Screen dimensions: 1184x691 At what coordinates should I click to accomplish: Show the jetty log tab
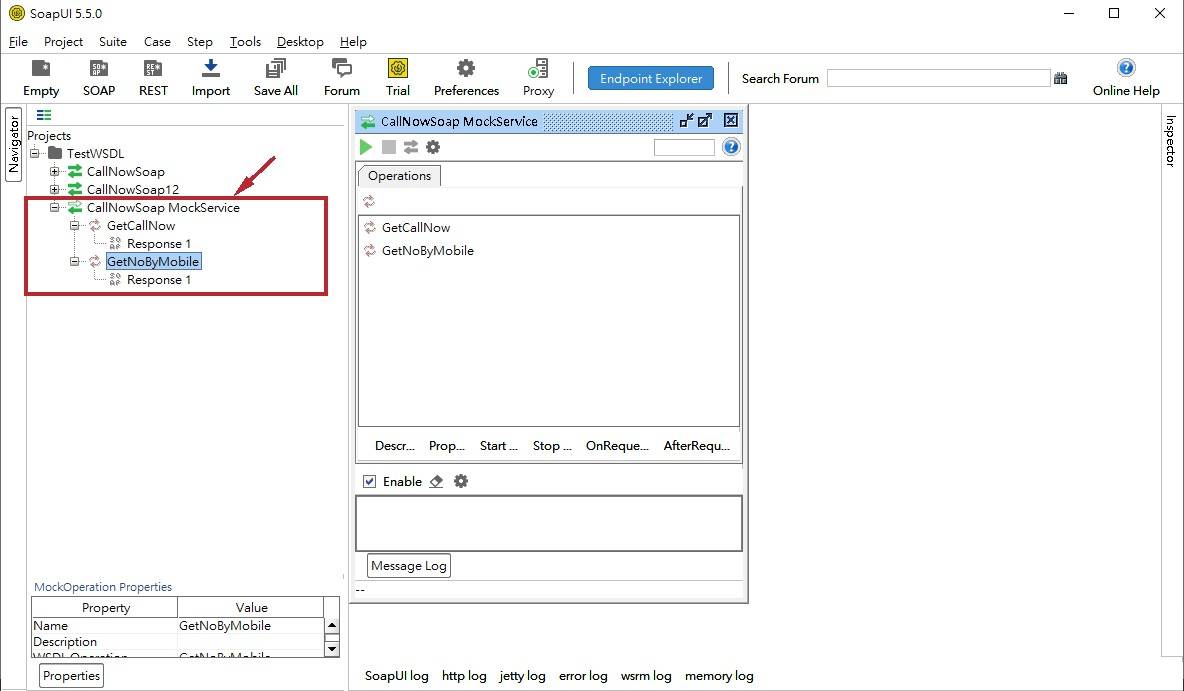(523, 676)
